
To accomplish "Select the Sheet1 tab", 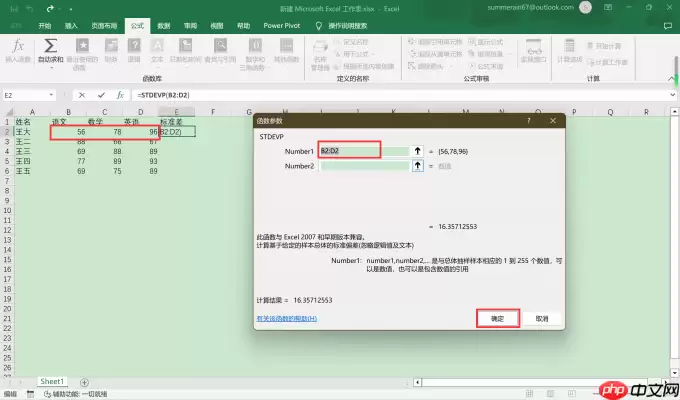I will (52, 382).
